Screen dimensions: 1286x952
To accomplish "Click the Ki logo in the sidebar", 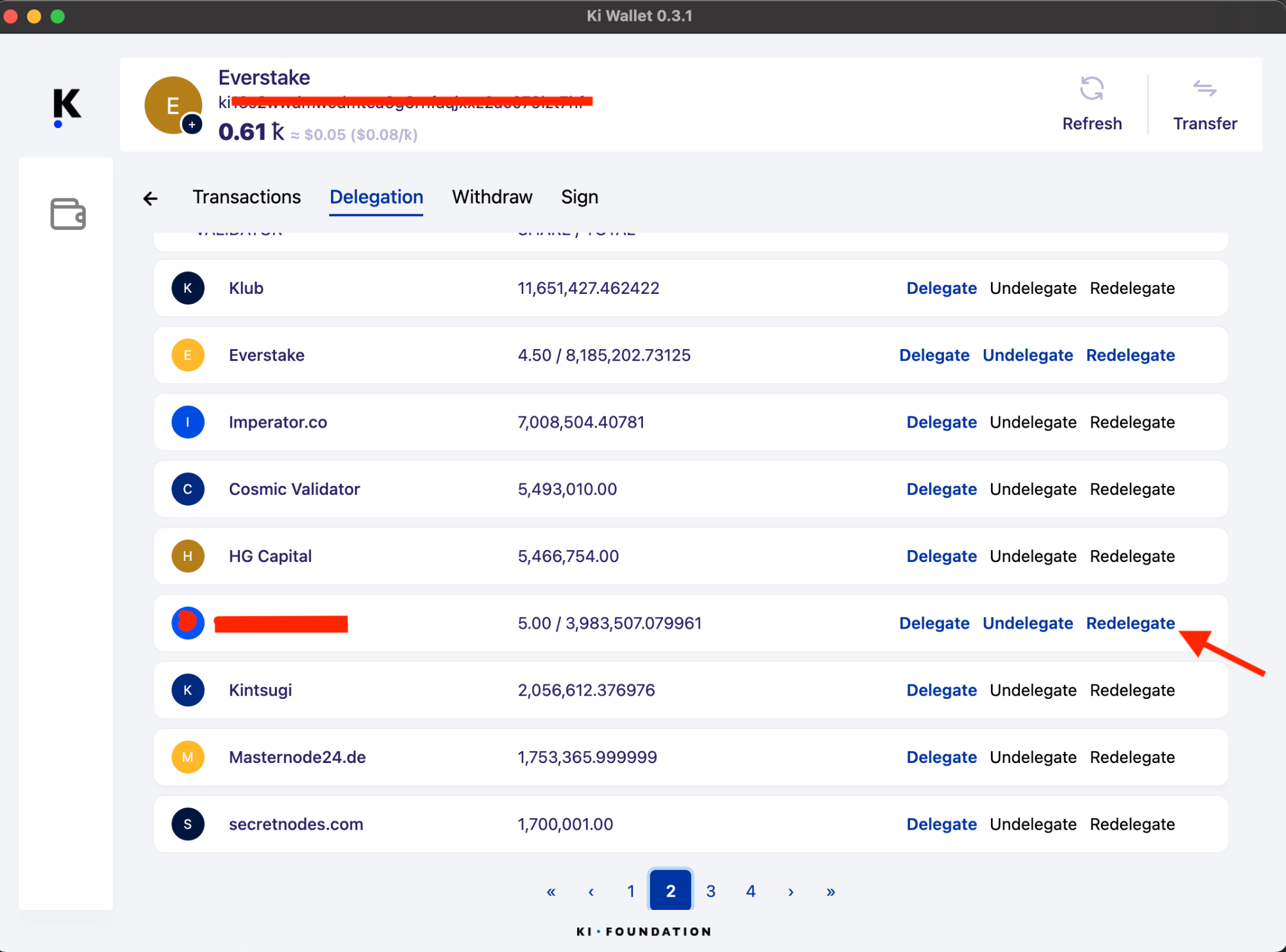I will coord(66,107).
